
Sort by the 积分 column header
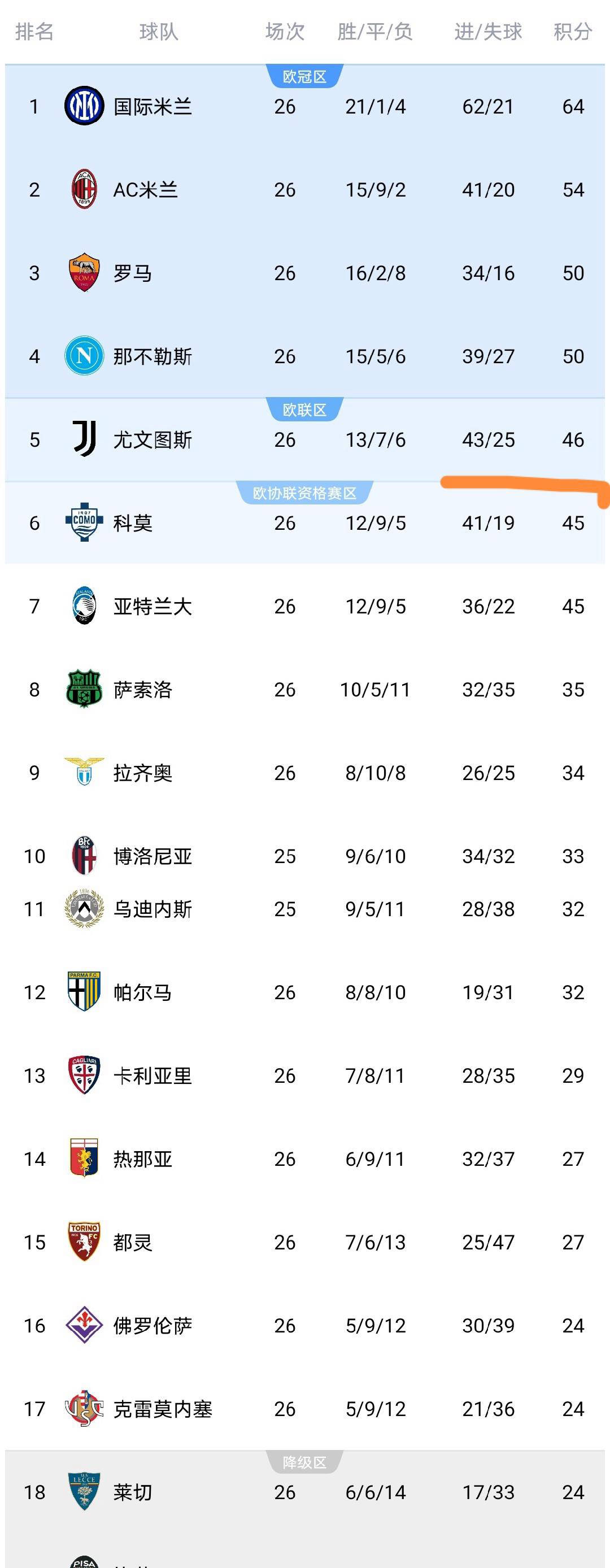tap(572, 32)
